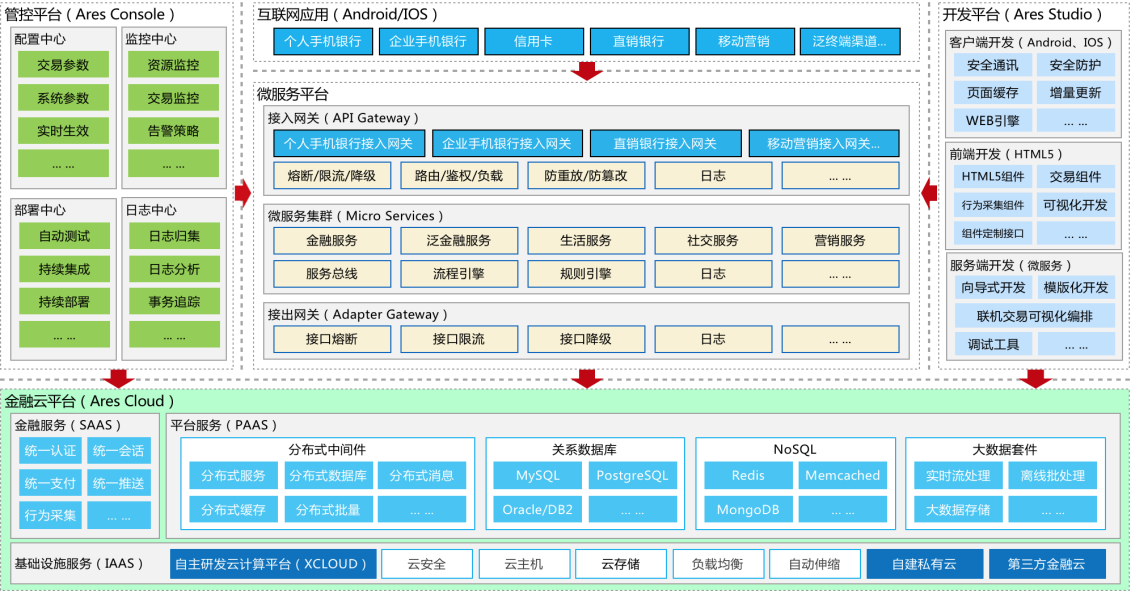This screenshot has width=1131, height=591.
Task: Click 熔断/限流/降级 box
Action: coord(332,175)
